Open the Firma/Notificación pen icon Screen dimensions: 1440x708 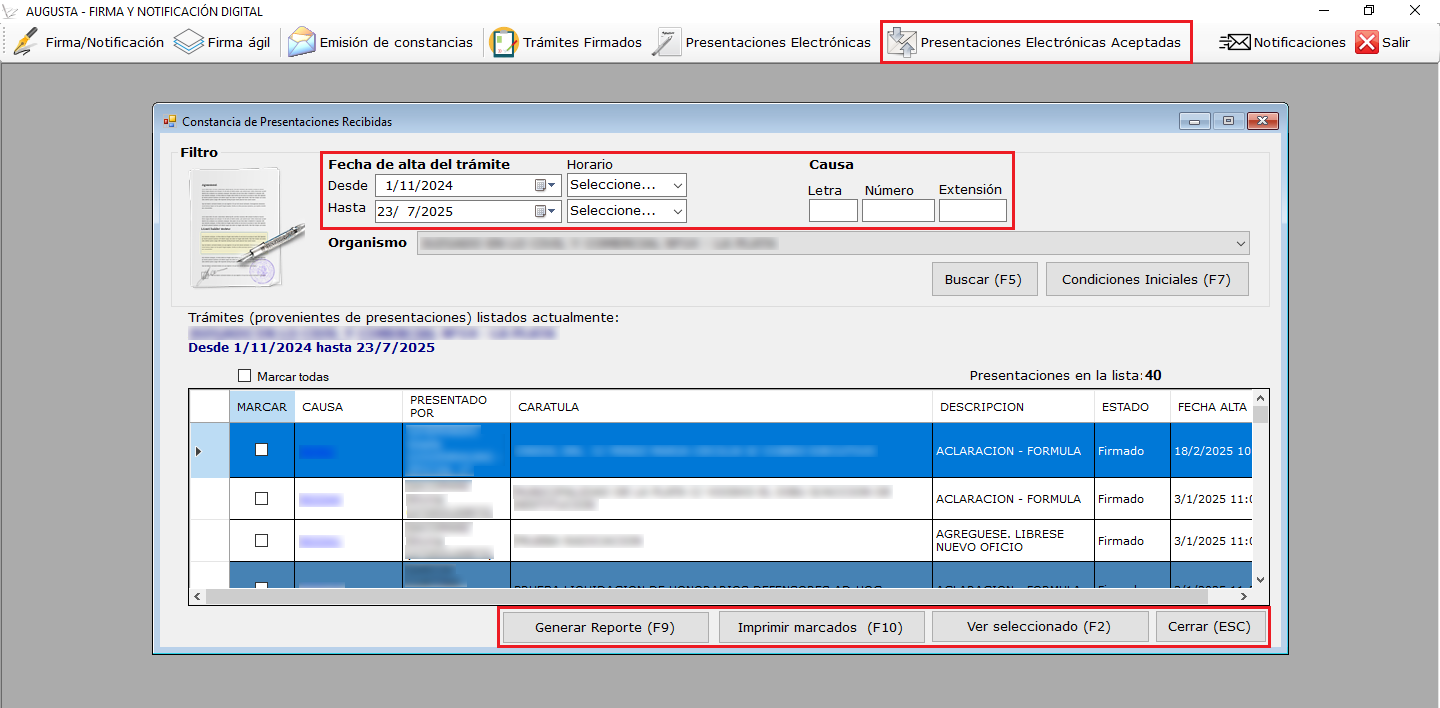(x=26, y=43)
